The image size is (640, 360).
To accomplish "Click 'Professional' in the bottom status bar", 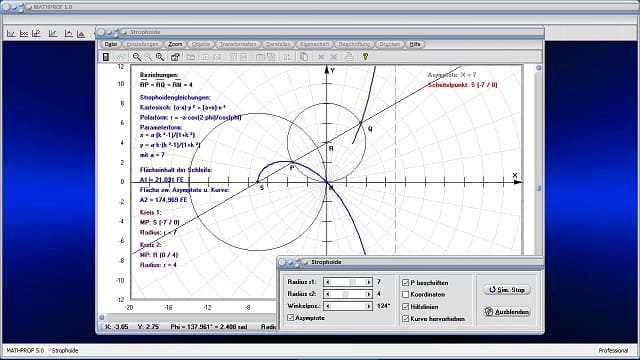I will (x=613, y=351).
